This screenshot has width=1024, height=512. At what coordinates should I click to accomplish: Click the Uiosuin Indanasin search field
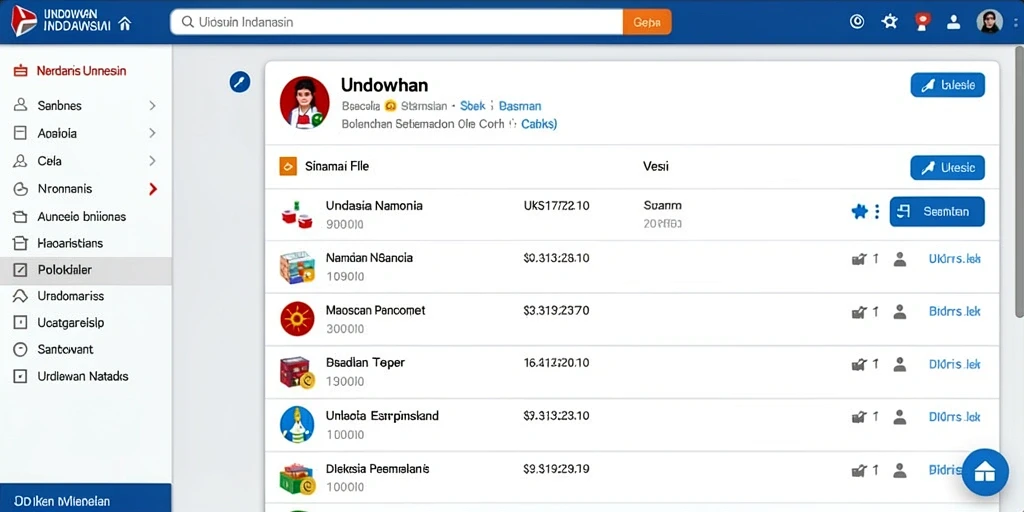(x=396, y=22)
